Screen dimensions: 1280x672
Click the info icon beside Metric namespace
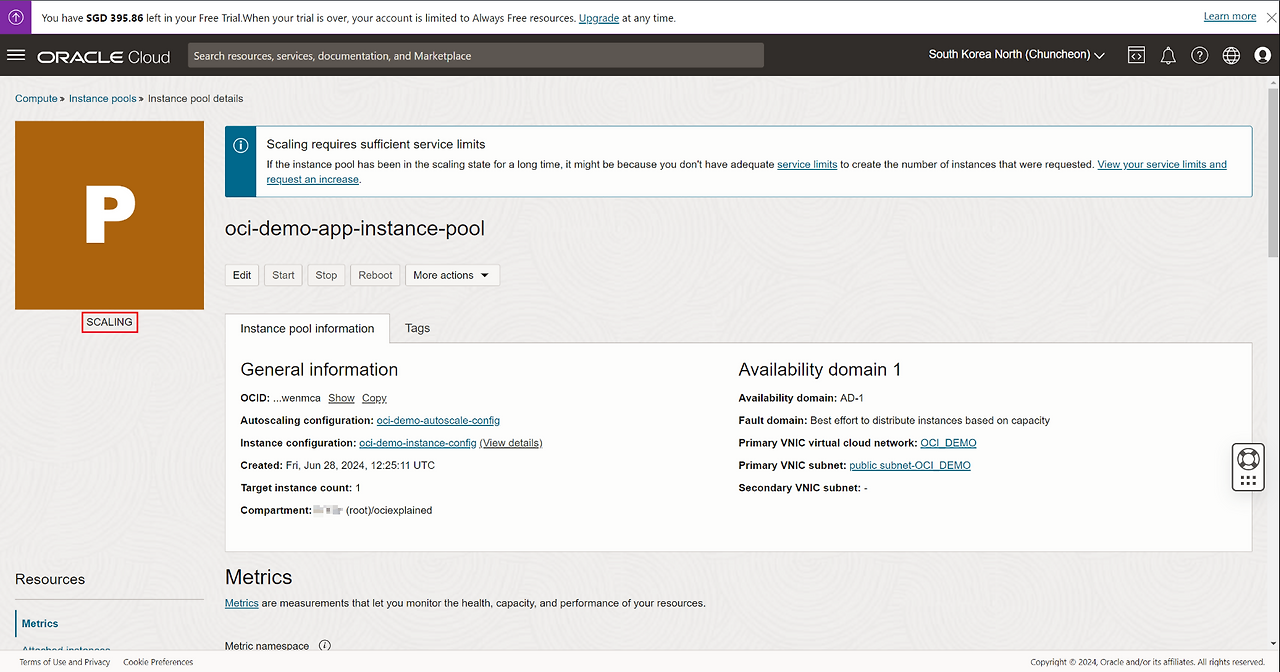click(324, 646)
